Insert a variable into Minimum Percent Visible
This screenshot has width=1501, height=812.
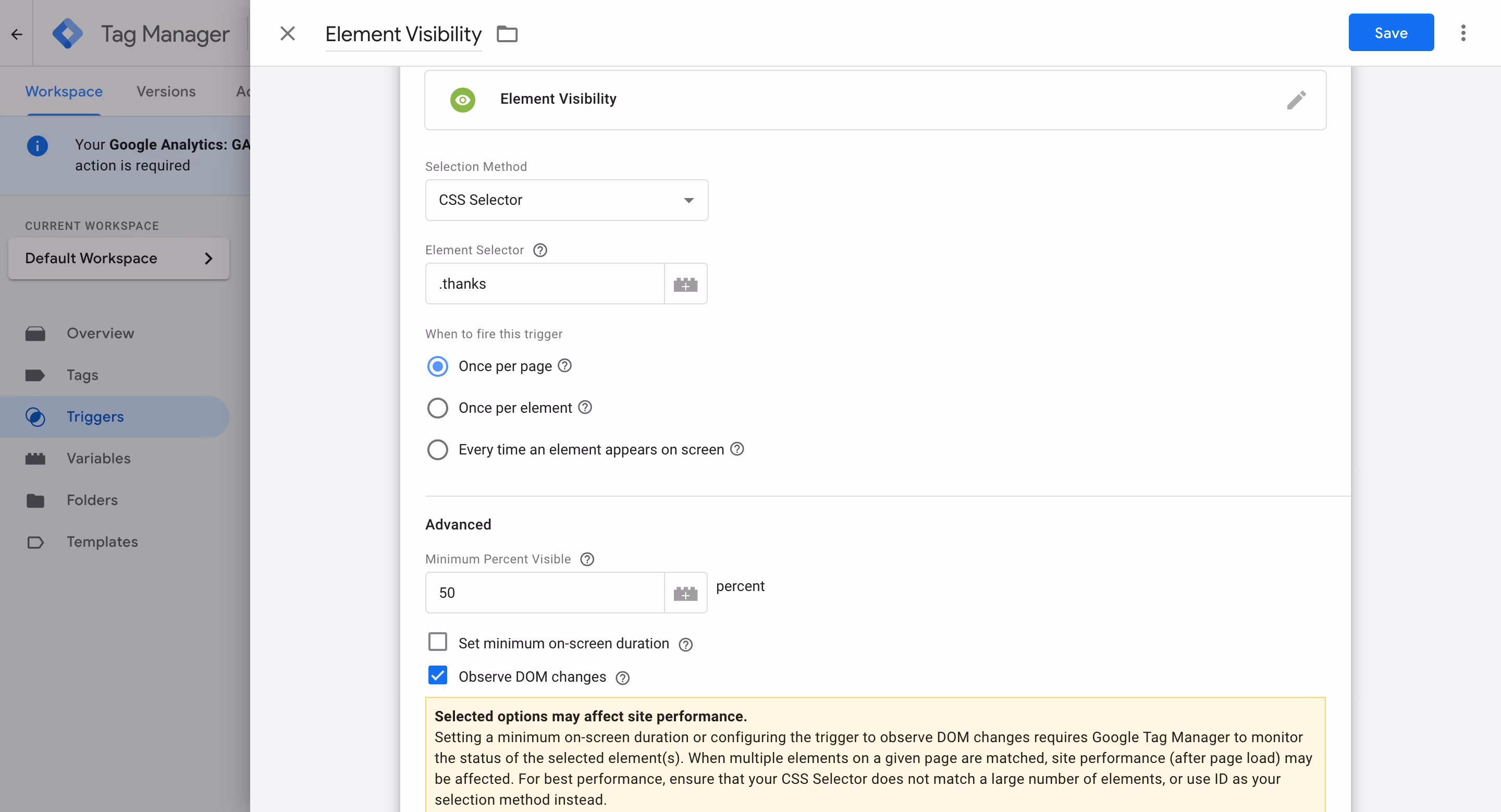click(685, 593)
